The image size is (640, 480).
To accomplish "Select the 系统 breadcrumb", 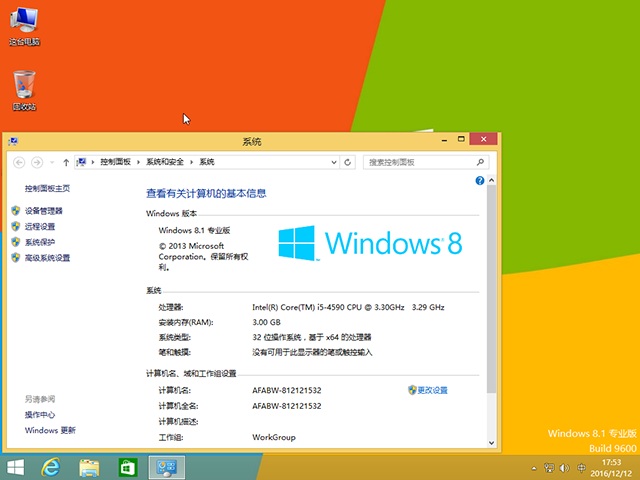I will click(207, 162).
